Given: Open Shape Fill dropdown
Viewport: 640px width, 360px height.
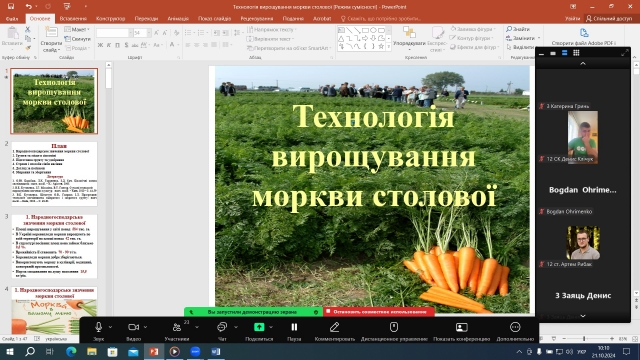Looking at the screenshot, I should pos(474,29).
